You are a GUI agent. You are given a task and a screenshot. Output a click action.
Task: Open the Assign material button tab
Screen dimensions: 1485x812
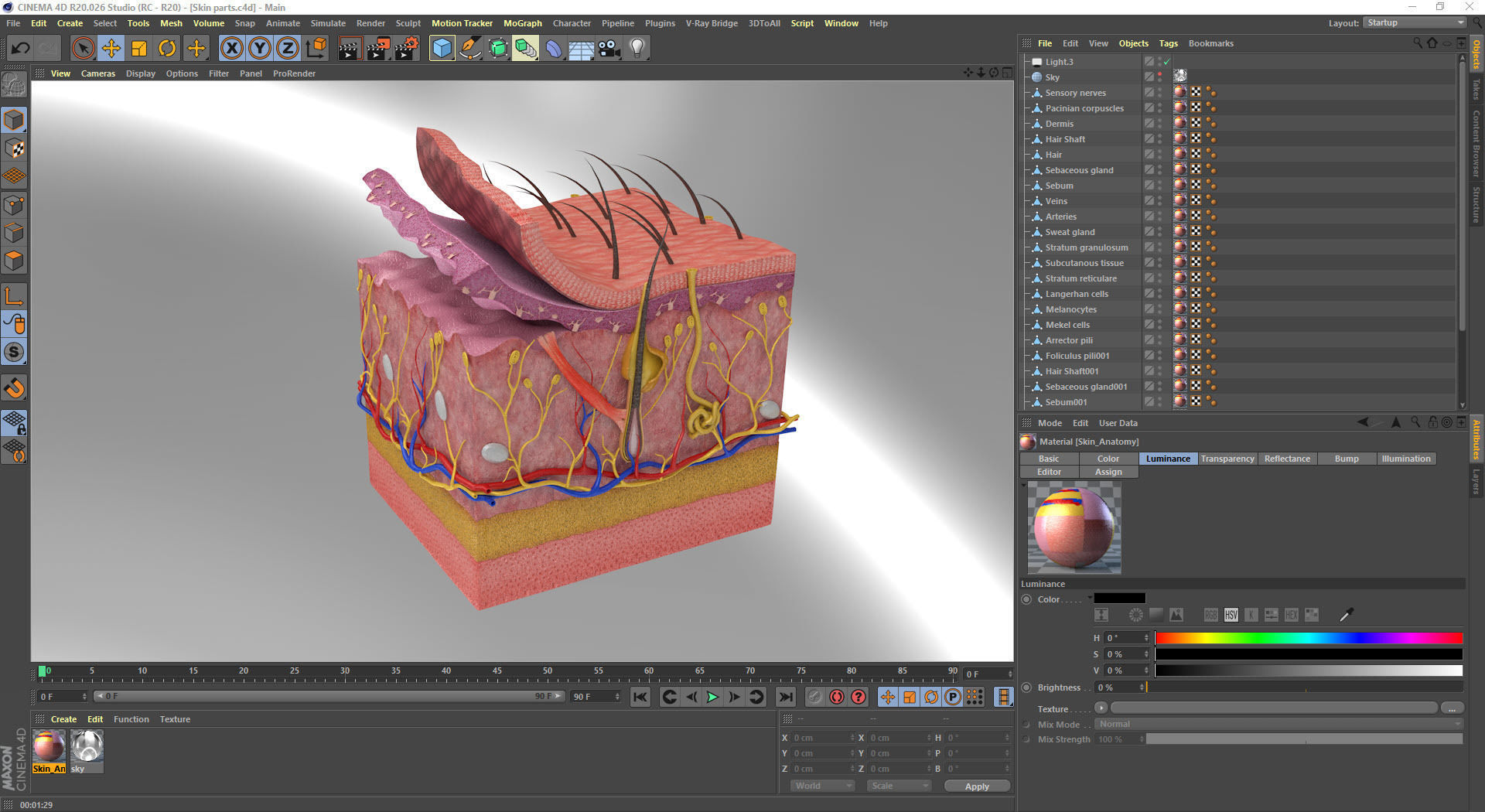tap(1108, 472)
